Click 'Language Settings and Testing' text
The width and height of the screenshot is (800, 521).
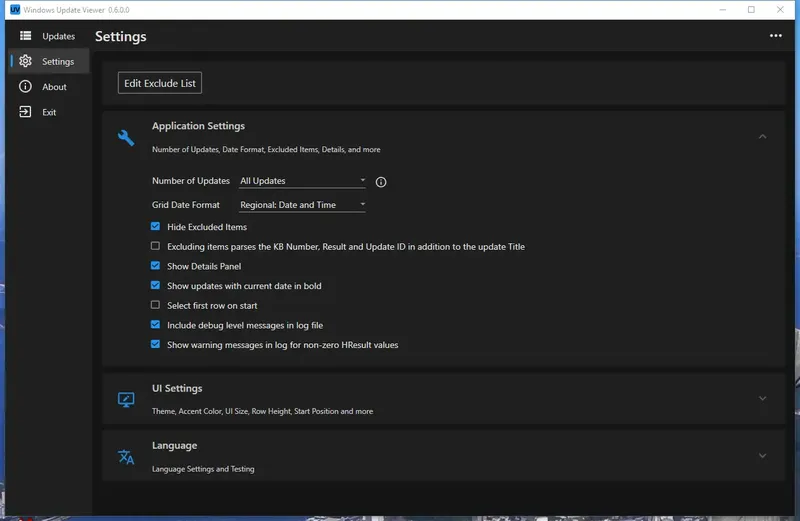coord(203,469)
